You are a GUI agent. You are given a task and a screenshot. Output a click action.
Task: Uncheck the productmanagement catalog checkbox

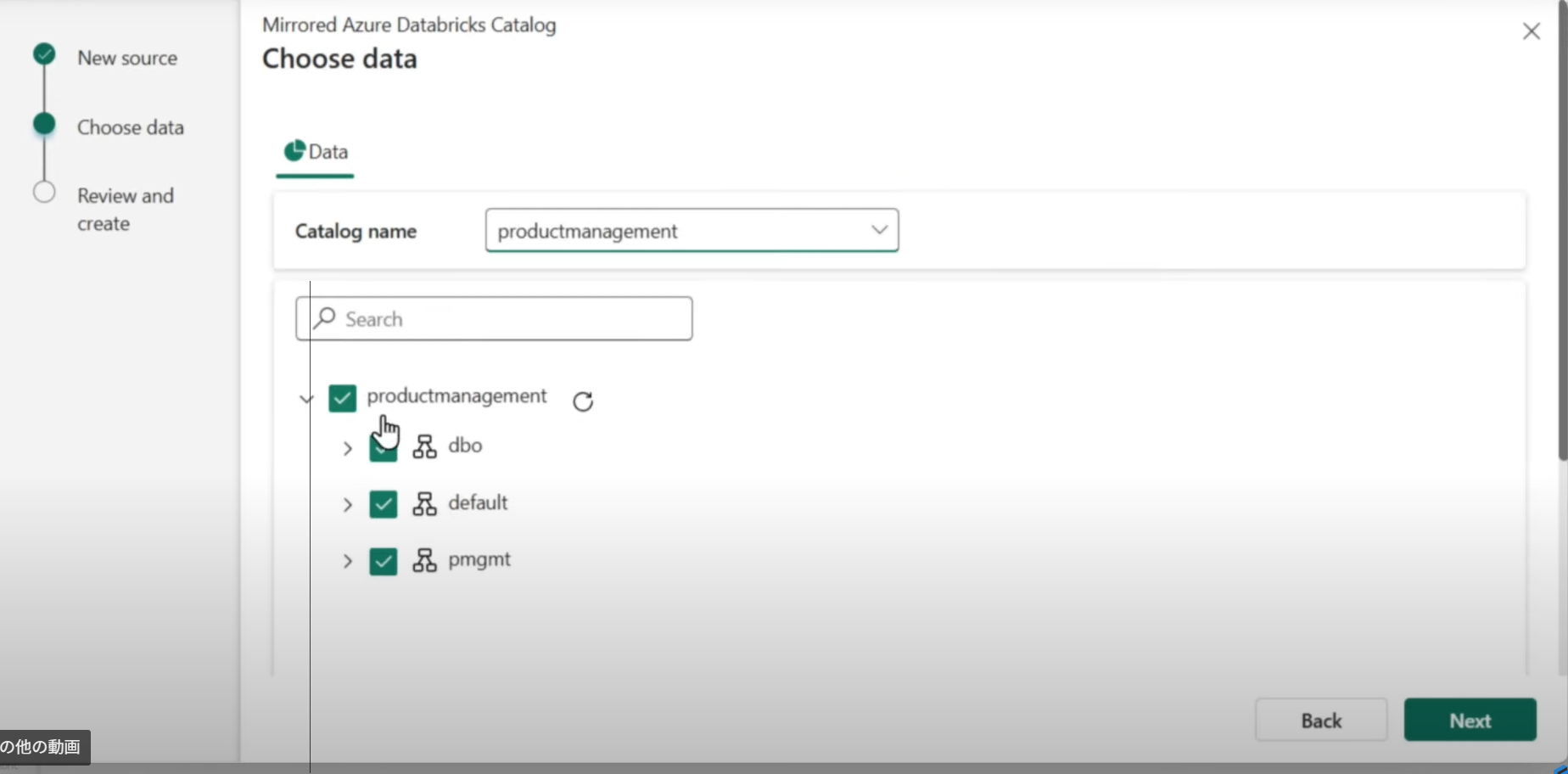[343, 398]
